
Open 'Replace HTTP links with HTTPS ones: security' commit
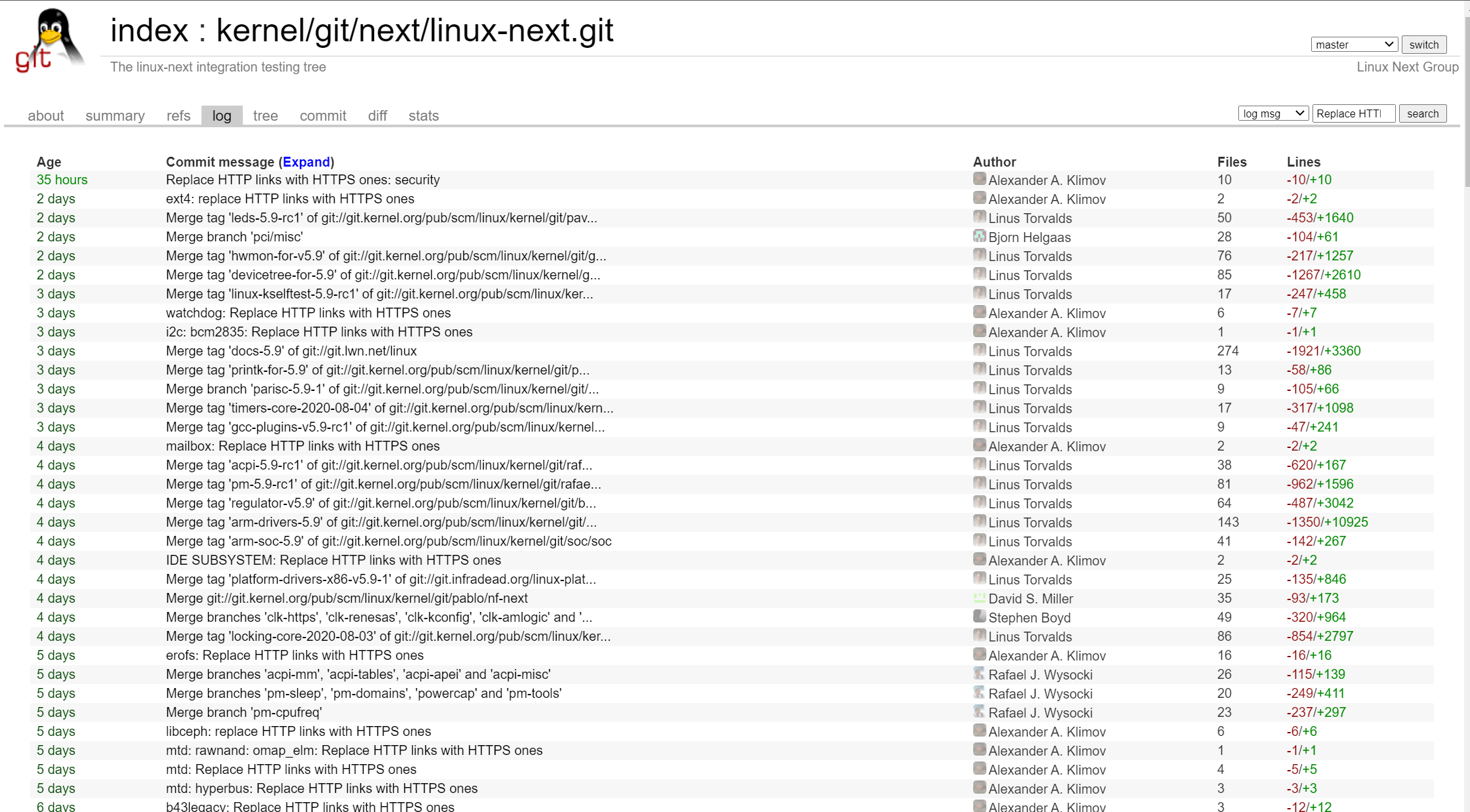pyautogui.click(x=303, y=180)
